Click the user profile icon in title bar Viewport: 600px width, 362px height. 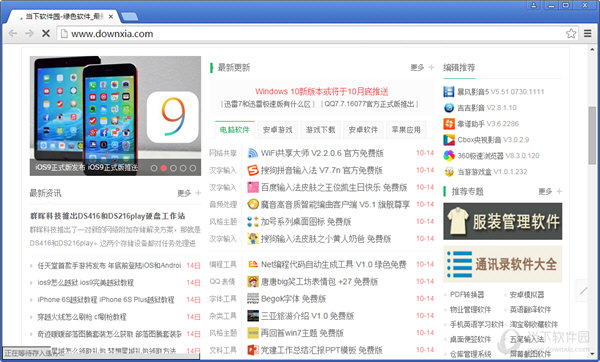click(x=533, y=5)
